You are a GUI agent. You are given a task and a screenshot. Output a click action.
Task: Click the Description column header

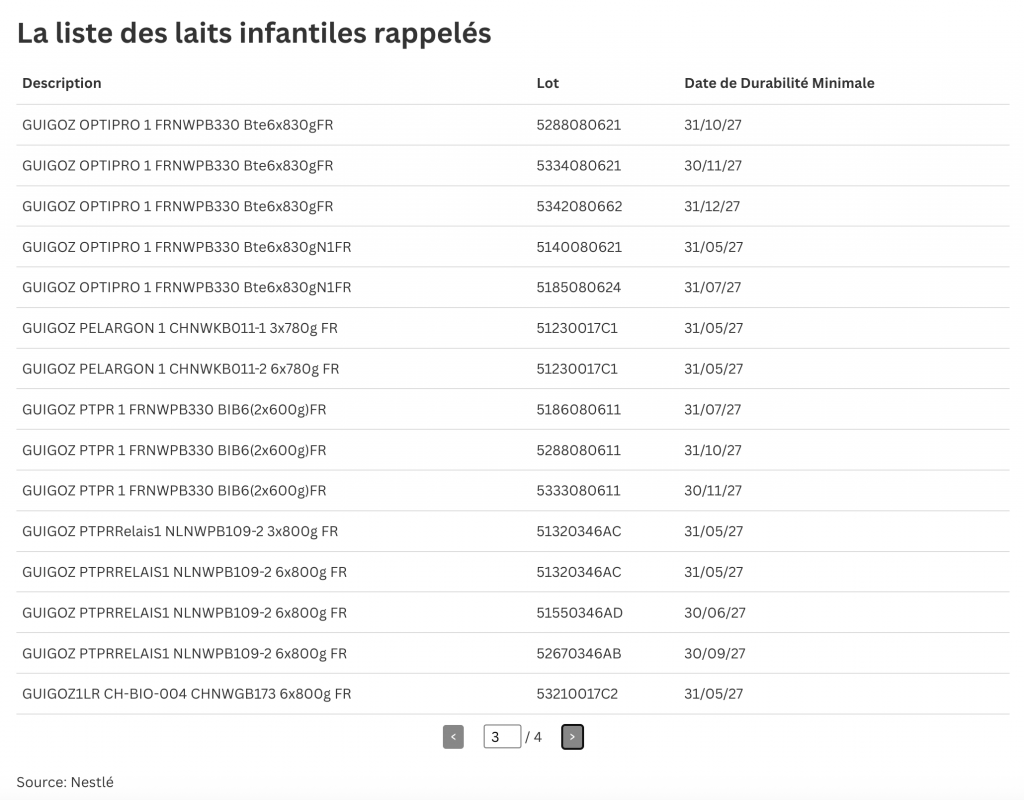pyautogui.click(x=62, y=83)
